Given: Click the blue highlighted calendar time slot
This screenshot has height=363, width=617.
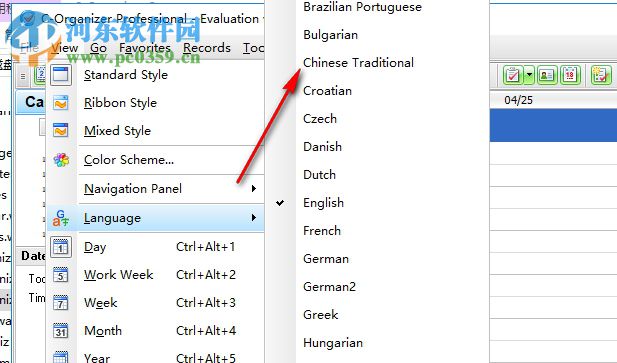Looking at the screenshot, I should point(553,125).
